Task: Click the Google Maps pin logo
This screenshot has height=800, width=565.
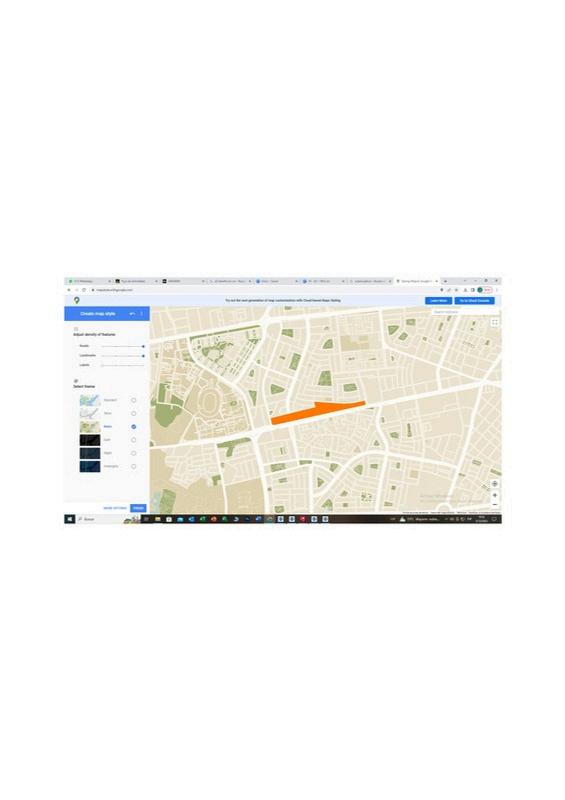Action: coord(77,301)
